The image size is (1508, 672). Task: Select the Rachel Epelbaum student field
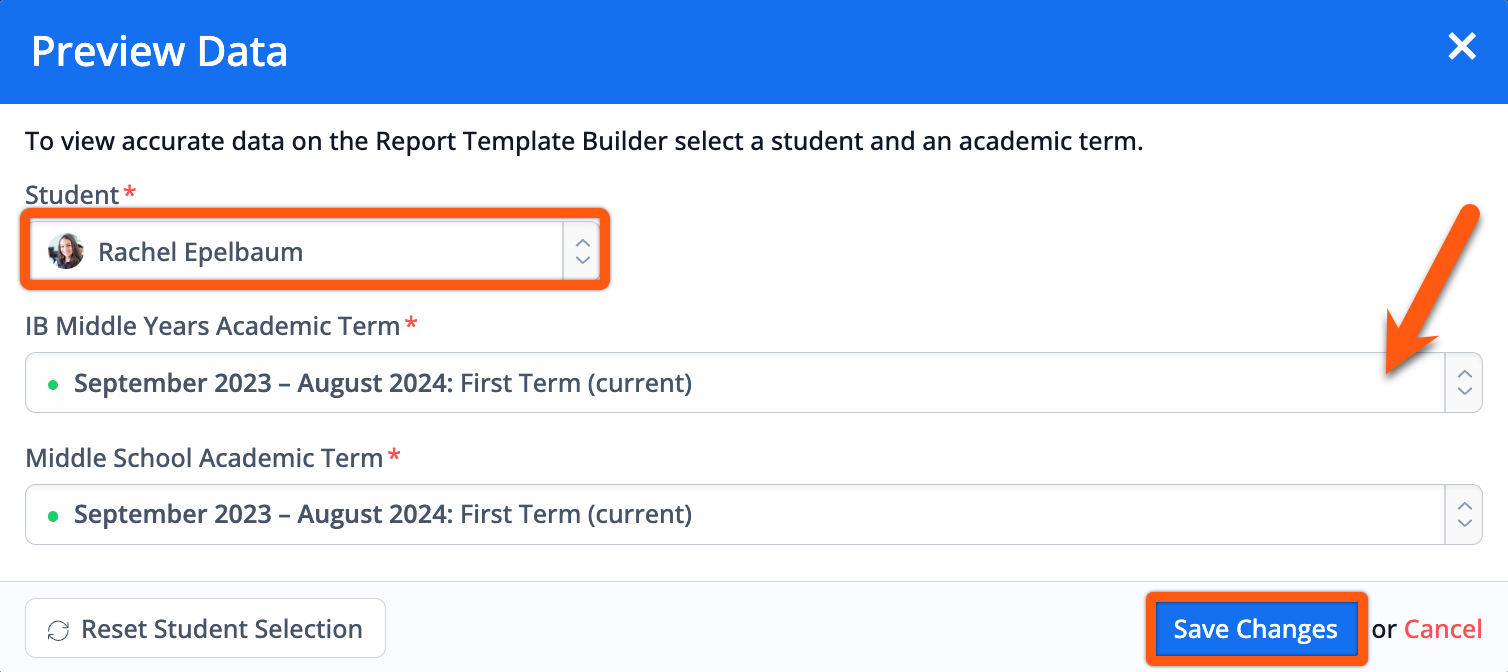(x=314, y=250)
